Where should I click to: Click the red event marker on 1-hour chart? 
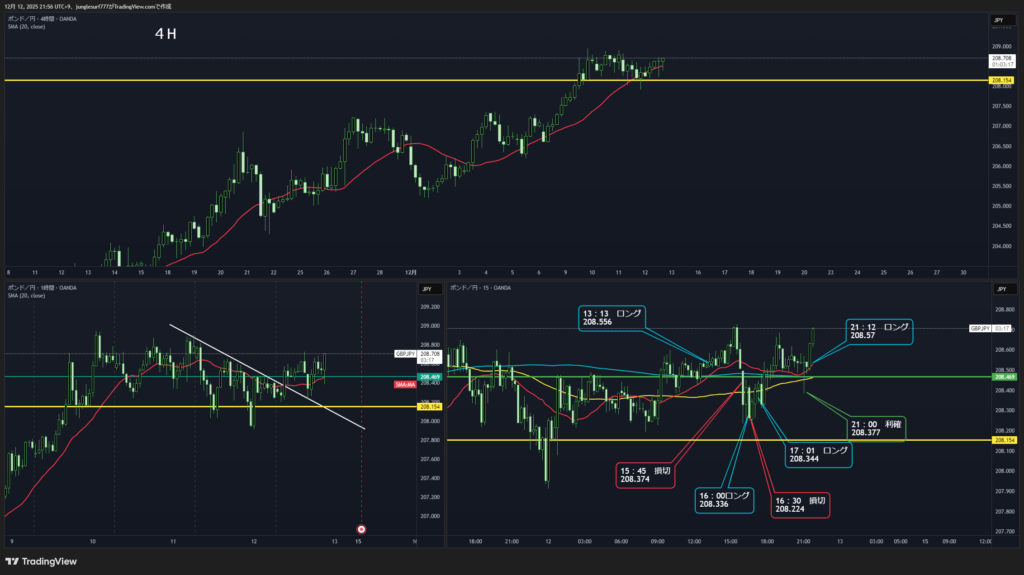click(362, 528)
